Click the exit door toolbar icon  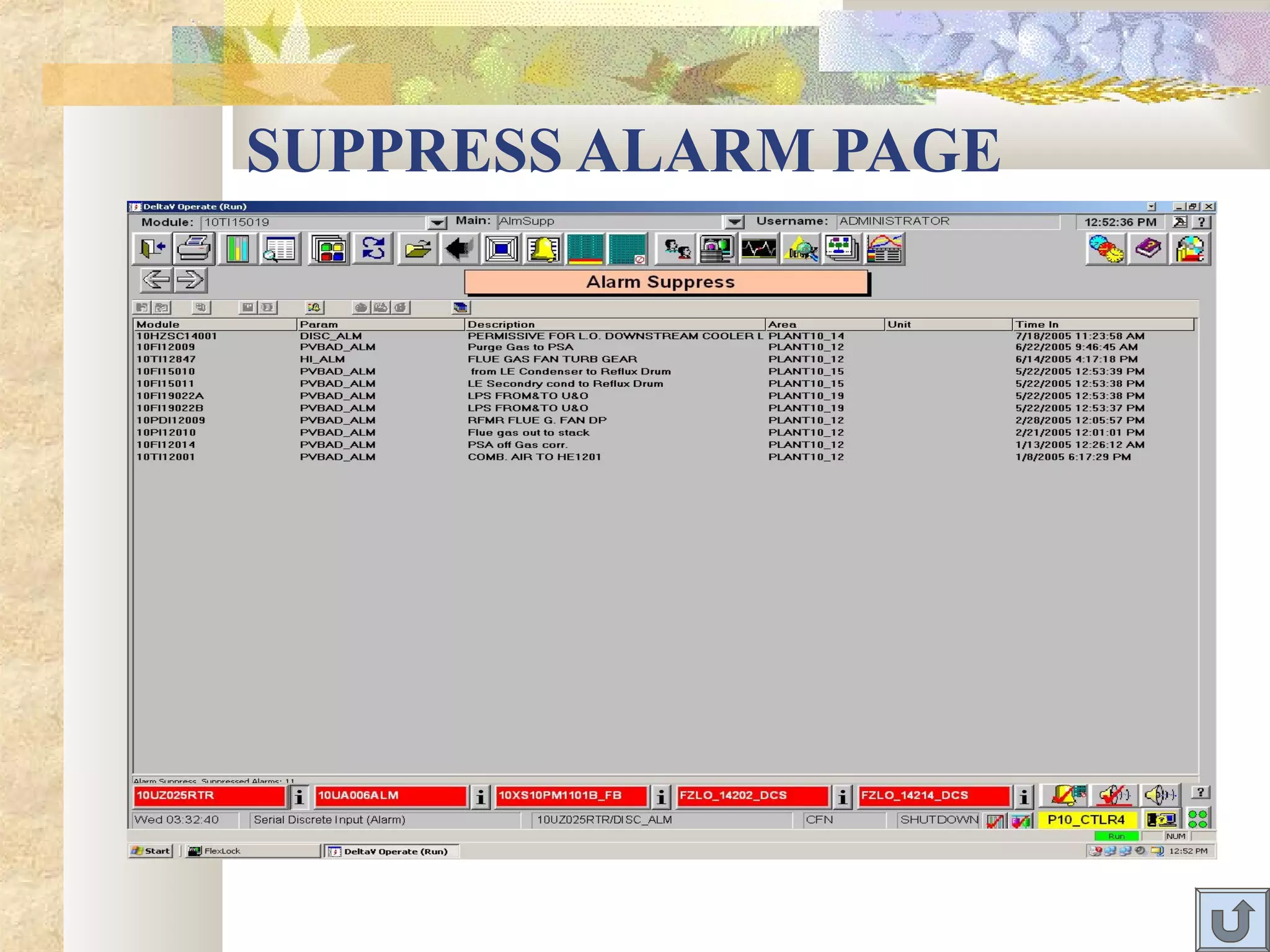pyautogui.click(x=152, y=249)
